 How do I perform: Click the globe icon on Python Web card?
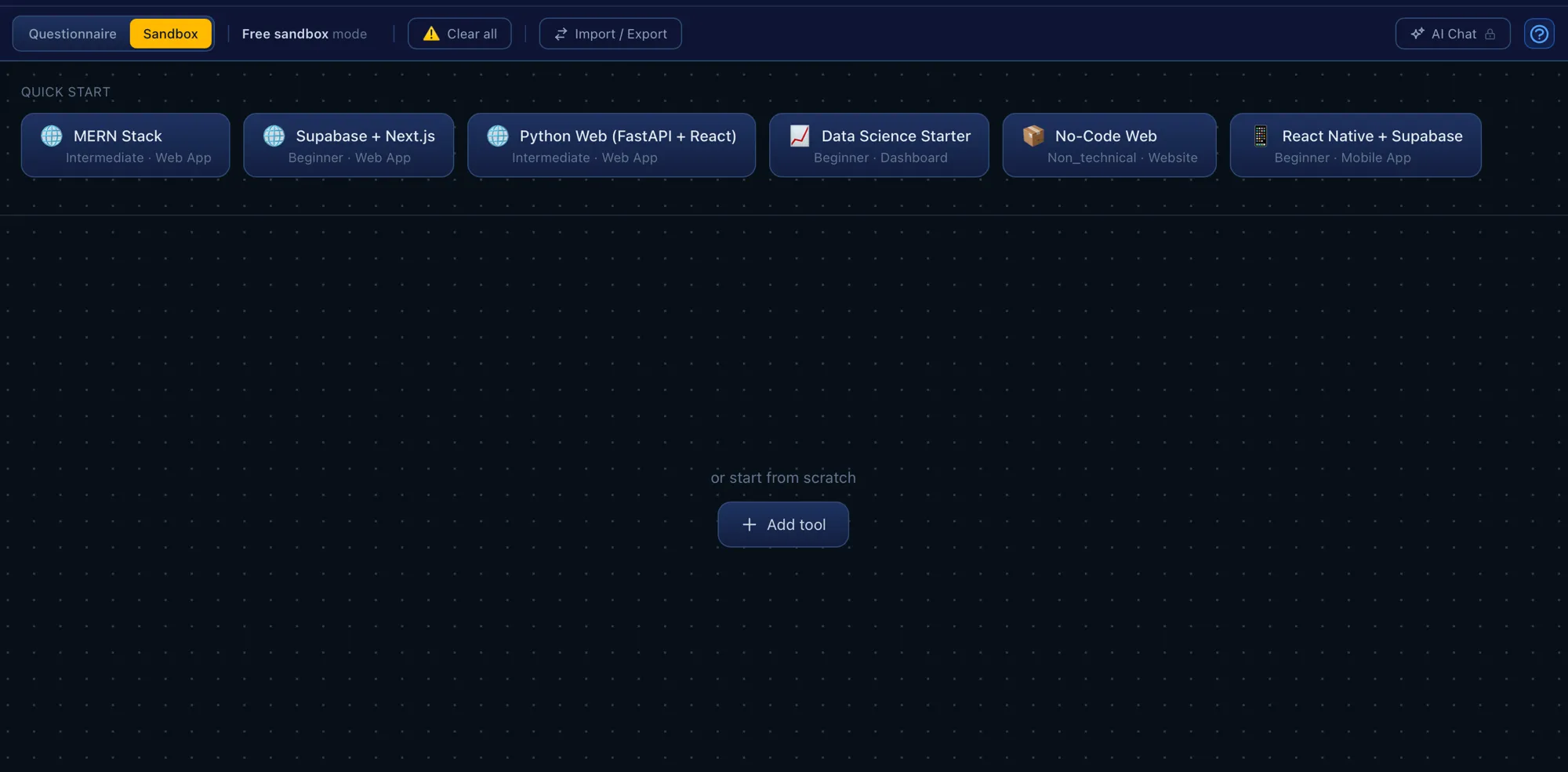point(498,136)
